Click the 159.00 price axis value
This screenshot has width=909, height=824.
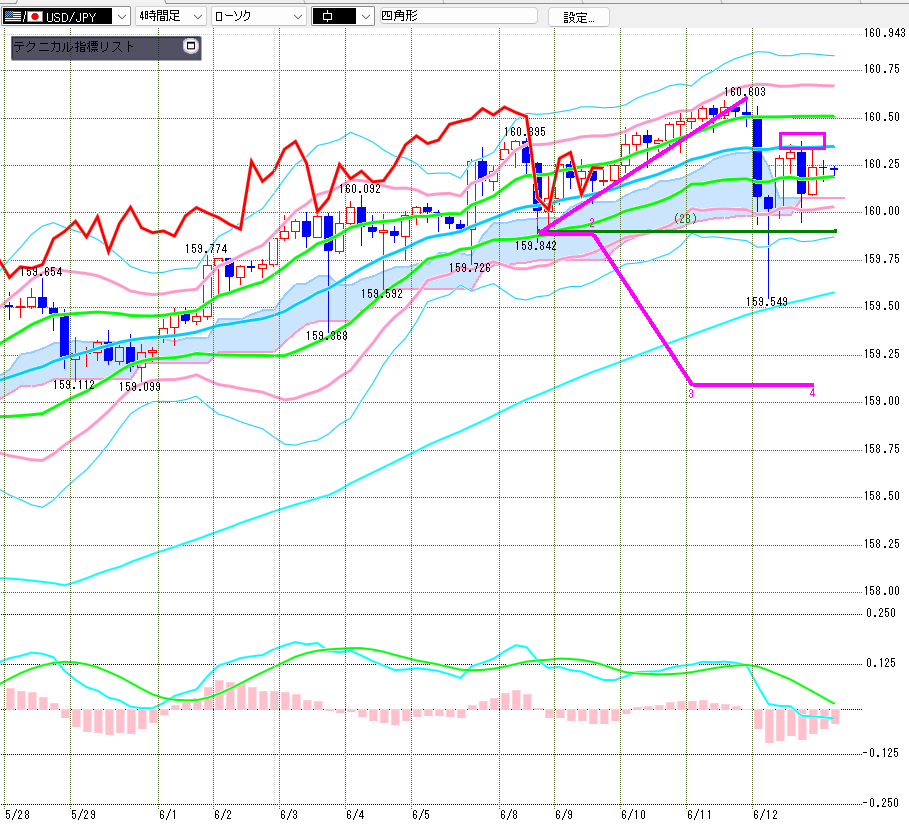tap(882, 401)
